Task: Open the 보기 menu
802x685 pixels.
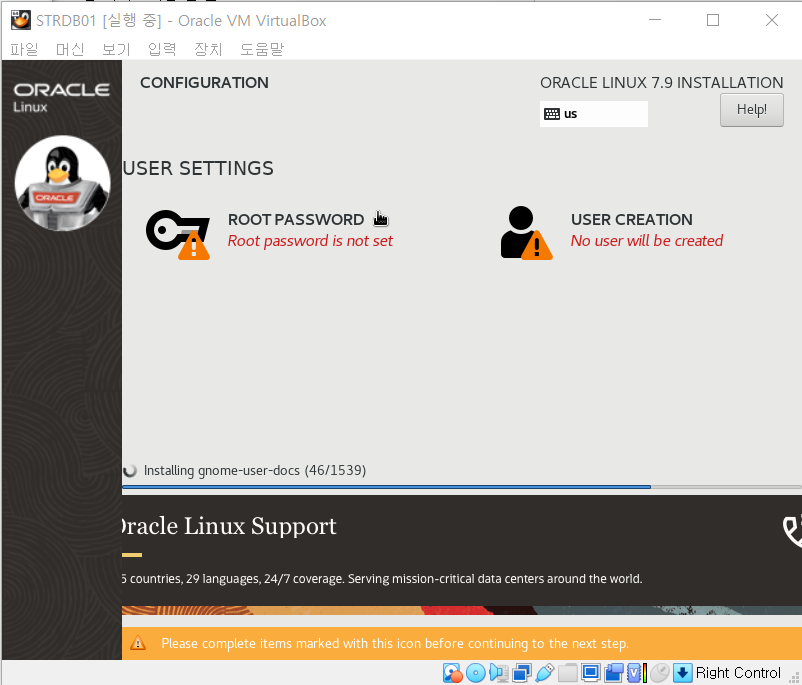Action: pos(116,49)
